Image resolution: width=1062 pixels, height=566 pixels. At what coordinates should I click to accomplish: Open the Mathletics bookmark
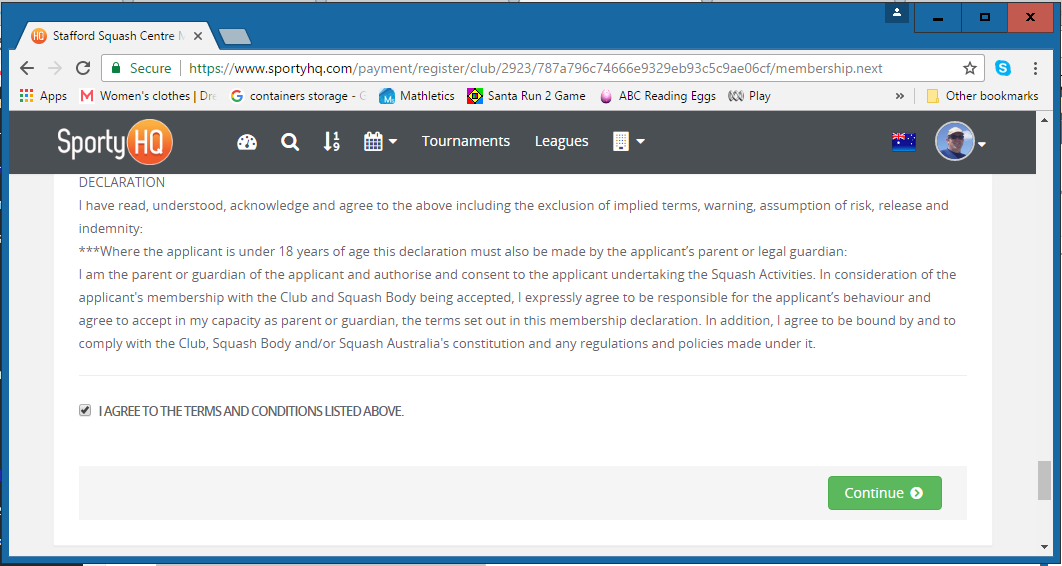(x=417, y=96)
